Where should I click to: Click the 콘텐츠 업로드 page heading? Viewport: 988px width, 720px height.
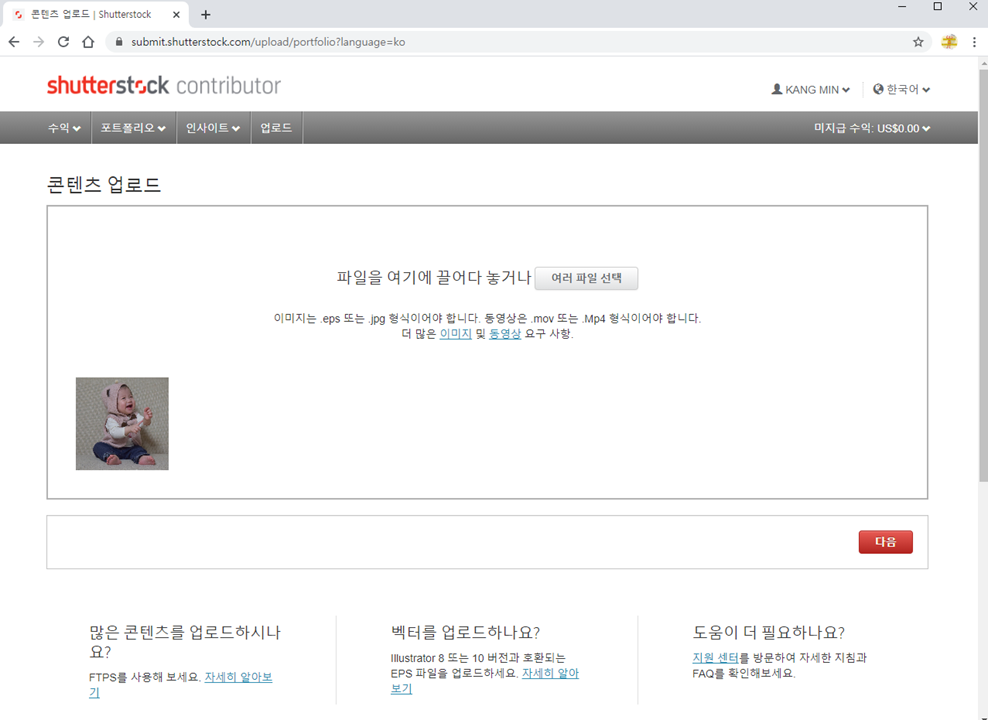[104, 185]
